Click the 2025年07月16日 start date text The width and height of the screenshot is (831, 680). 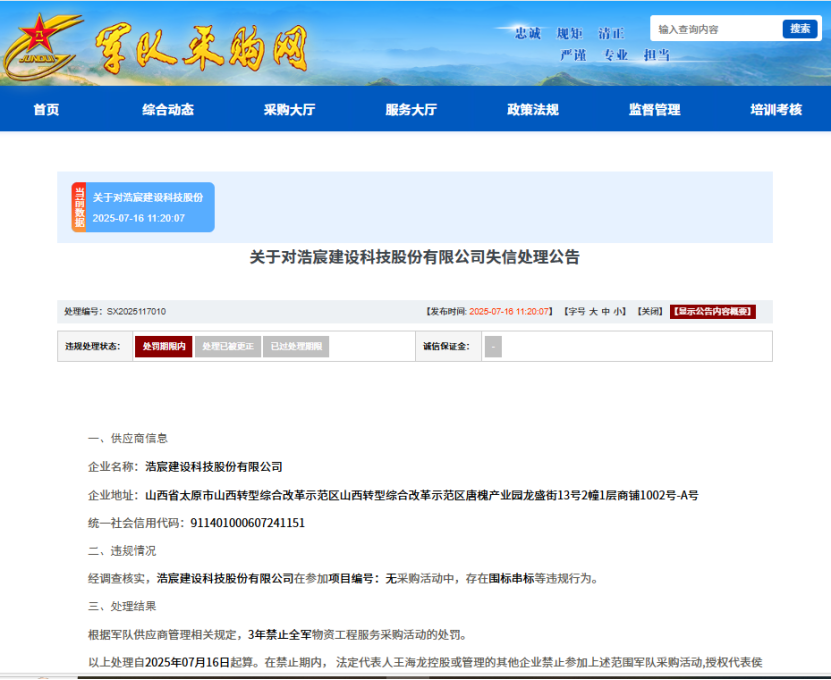tap(187, 663)
